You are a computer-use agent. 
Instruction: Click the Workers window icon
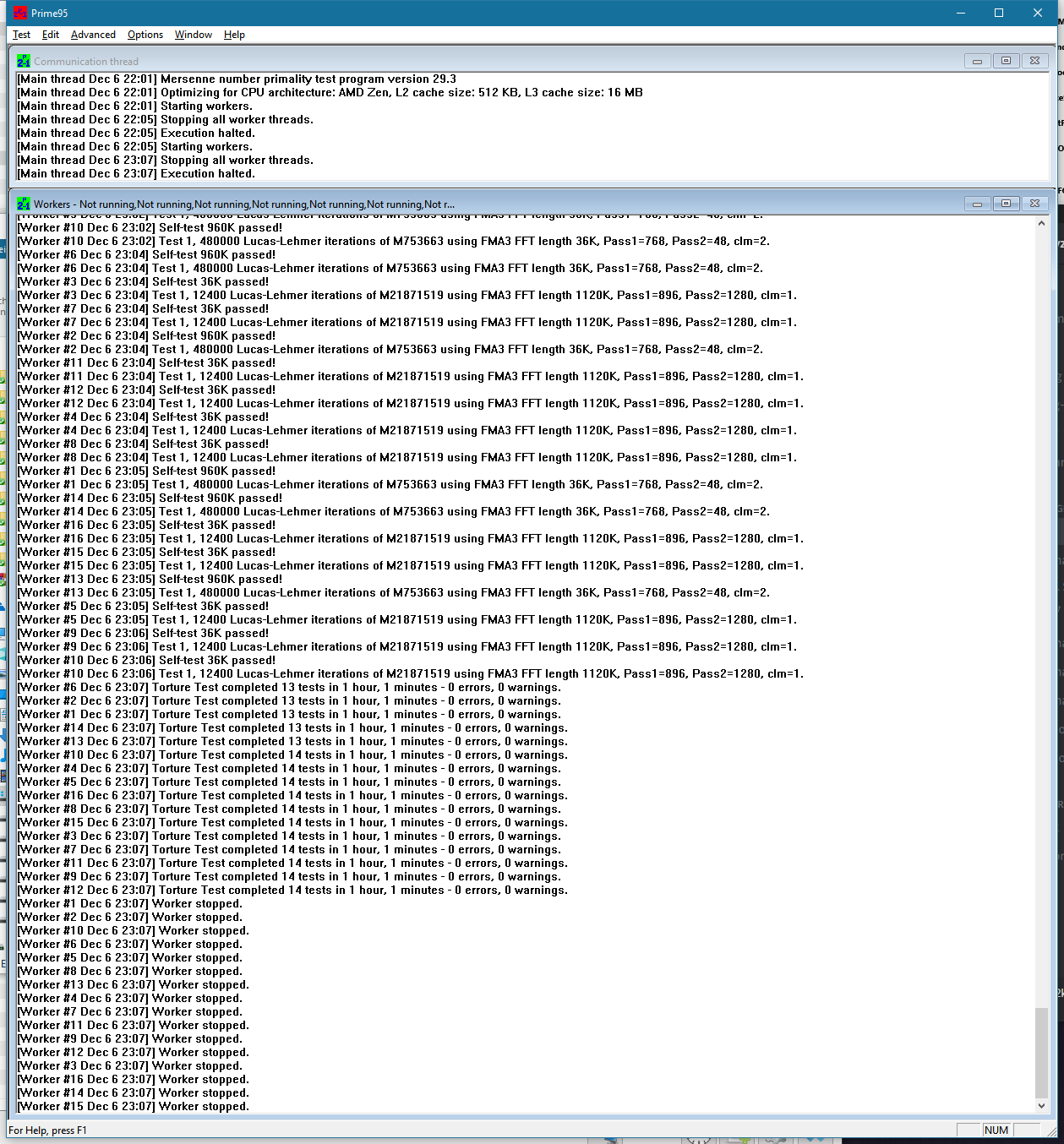[x=24, y=204]
